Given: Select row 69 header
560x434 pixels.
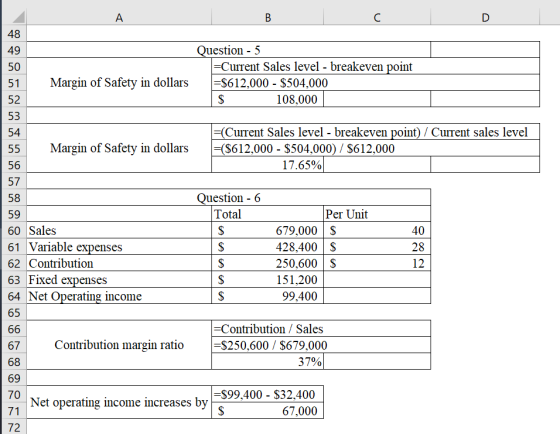Looking at the screenshot, I should (x=14, y=378).
